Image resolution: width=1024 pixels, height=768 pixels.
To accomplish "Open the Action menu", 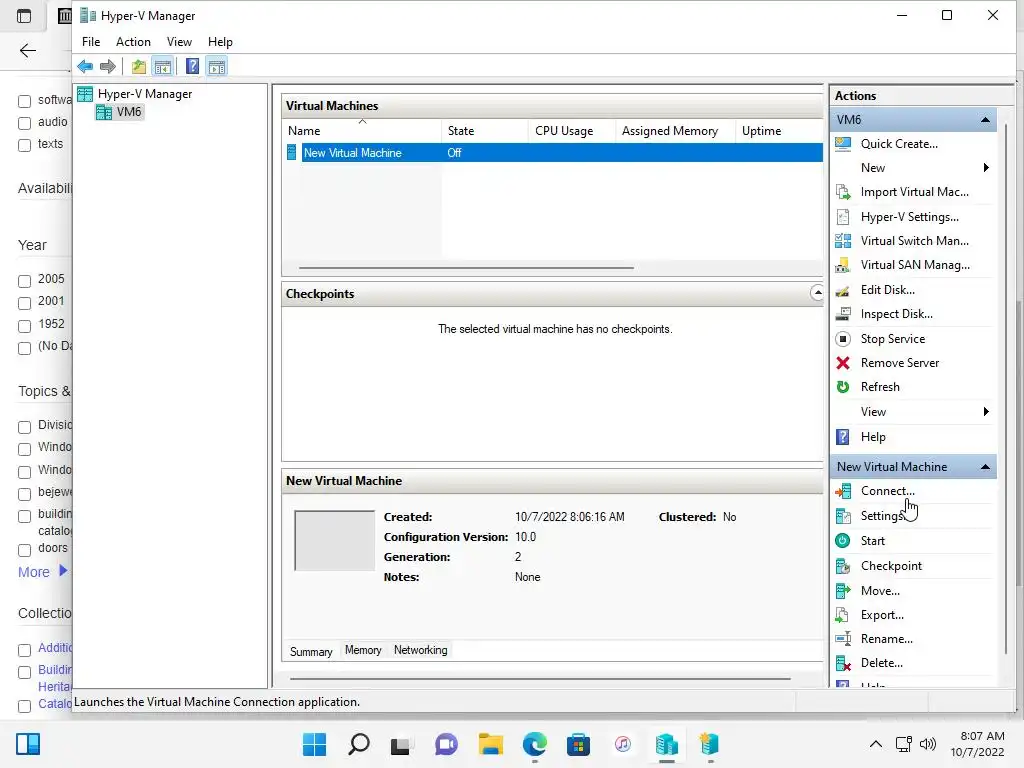I will 133,42.
